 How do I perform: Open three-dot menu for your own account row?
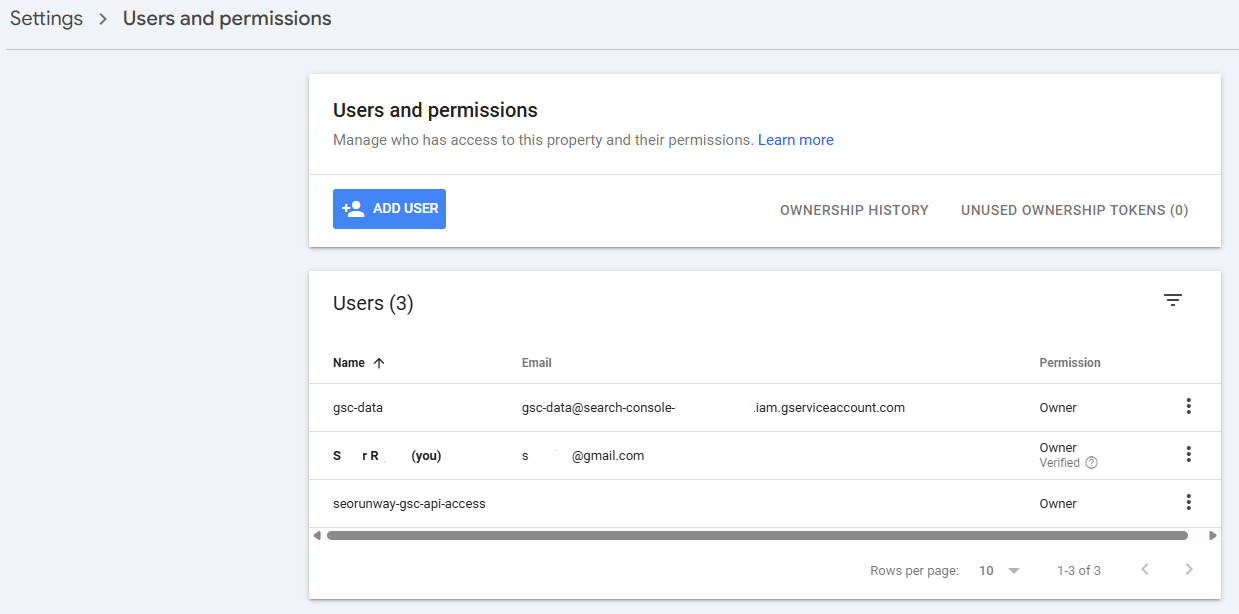coord(1188,454)
